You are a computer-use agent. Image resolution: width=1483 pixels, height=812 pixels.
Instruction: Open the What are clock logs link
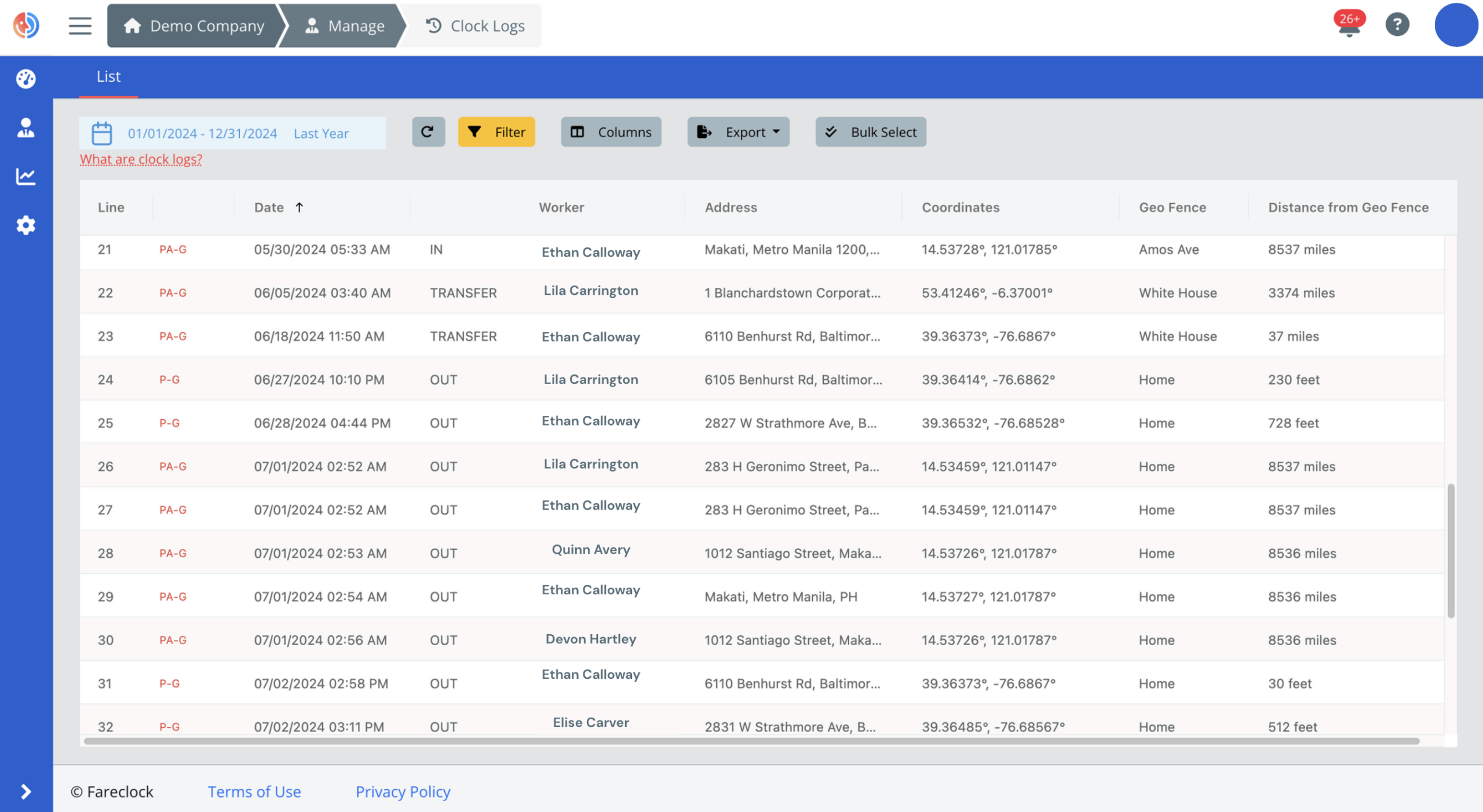tap(140, 159)
